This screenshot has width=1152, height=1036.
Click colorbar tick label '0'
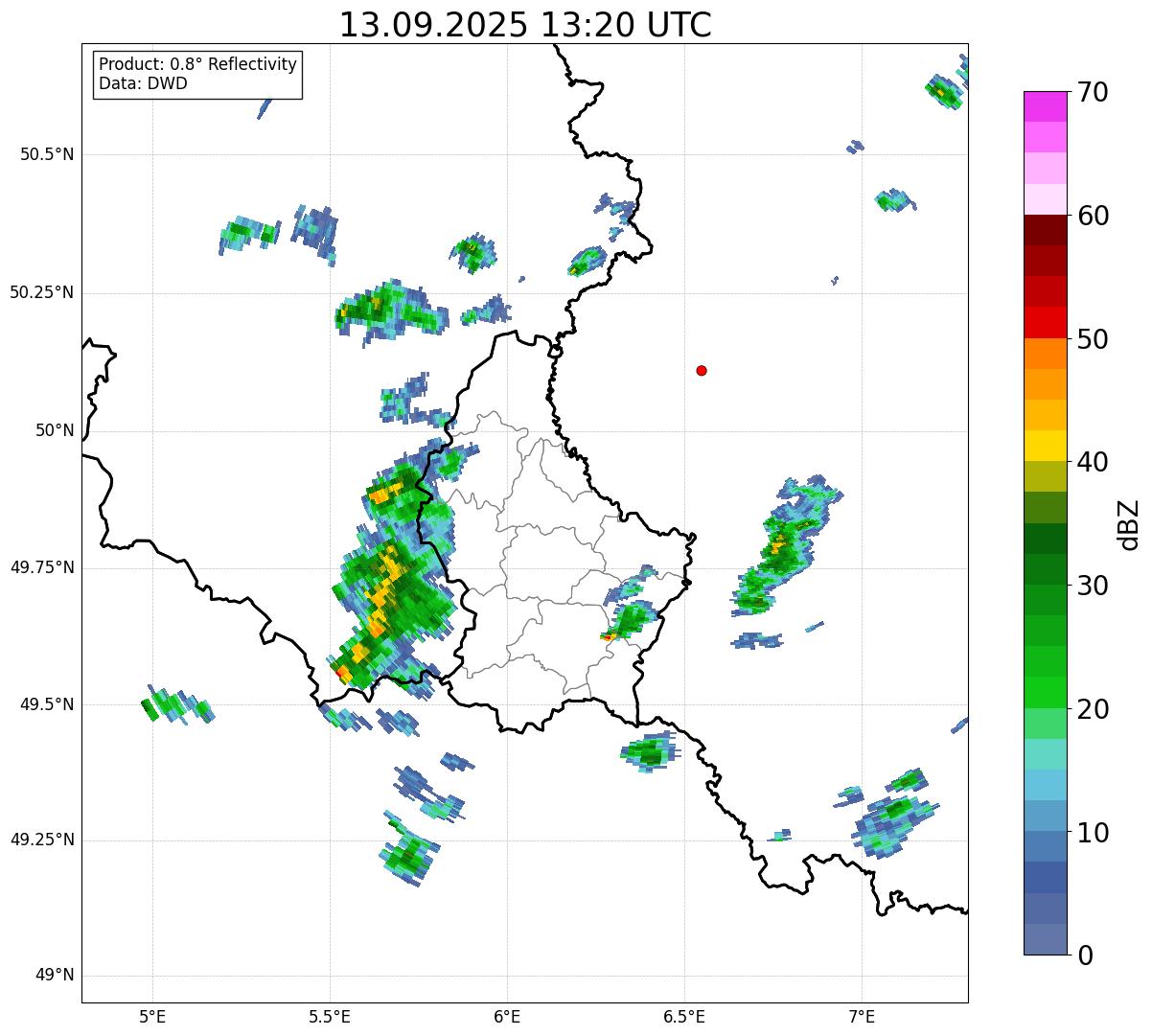click(x=1086, y=955)
